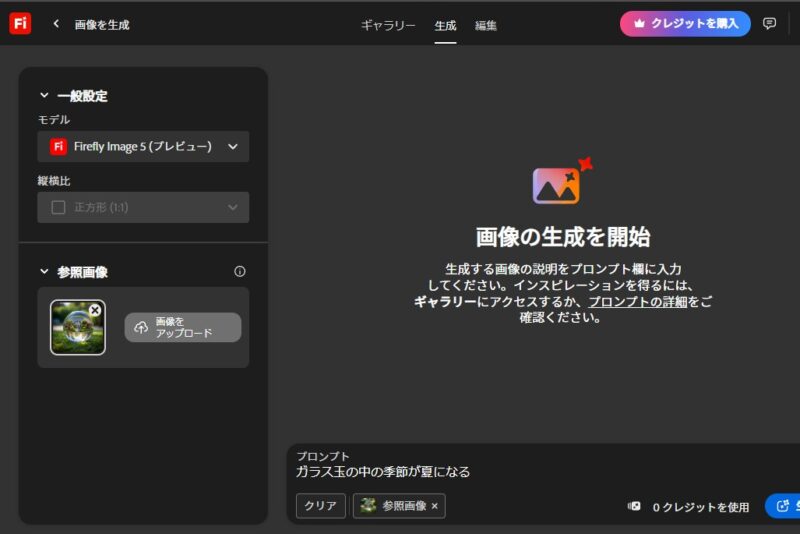Image resolution: width=800 pixels, height=534 pixels.
Task: Open the 正方形 (1:1) aspect ratio dropdown
Action: pos(143,208)
